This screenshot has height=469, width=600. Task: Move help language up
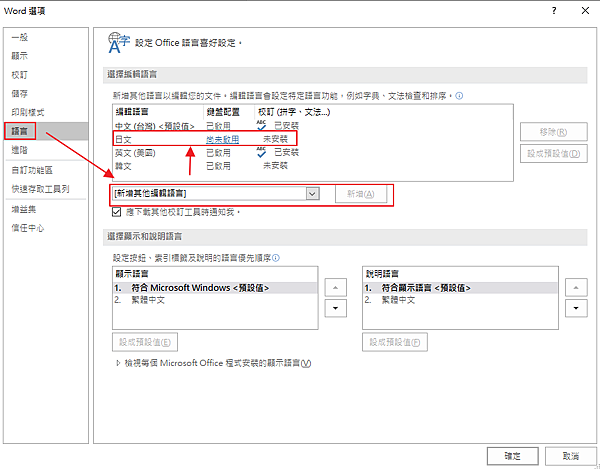tap(576, 288)
